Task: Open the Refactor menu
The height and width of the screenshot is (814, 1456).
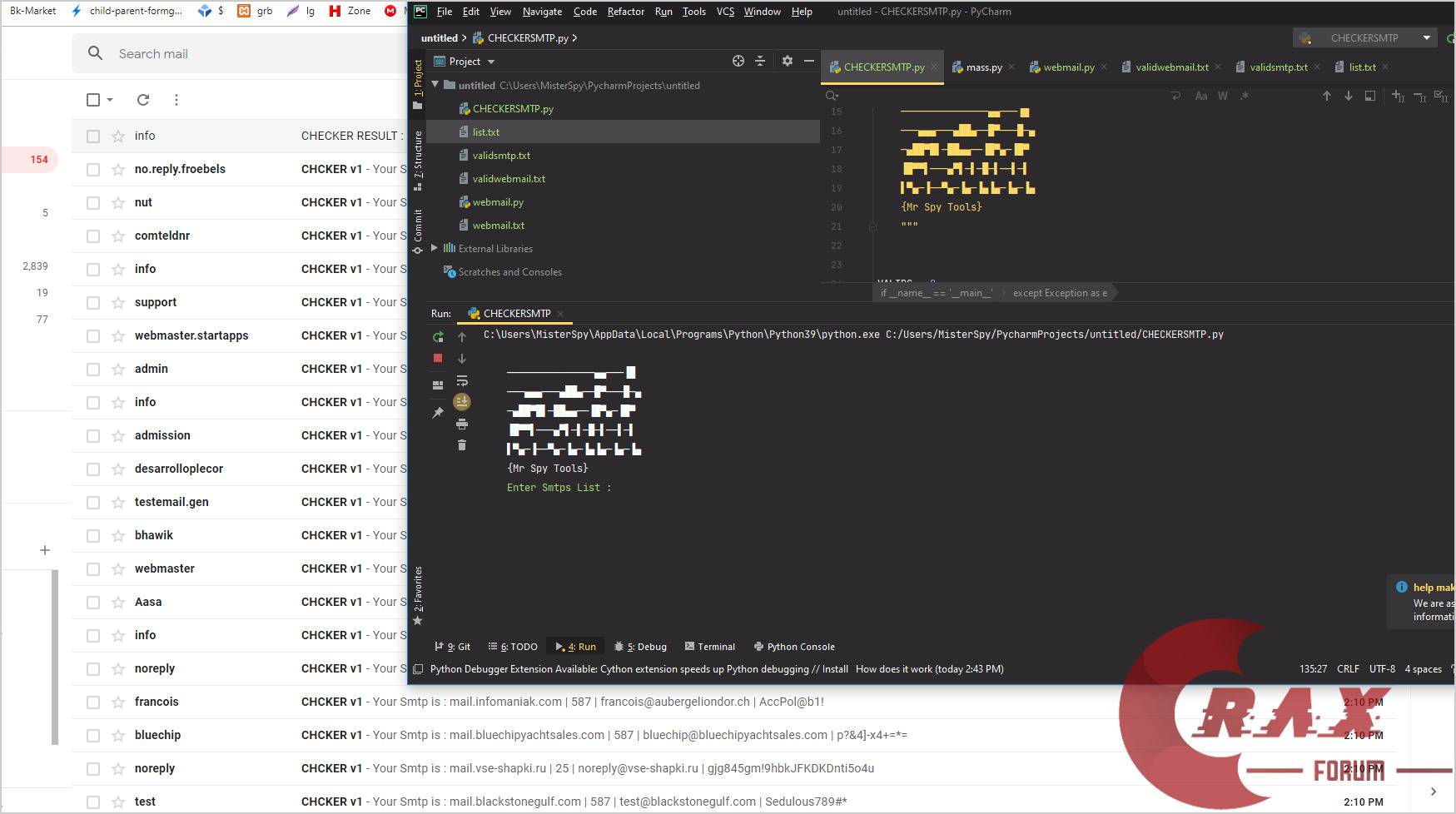Action: pos(625,12)
